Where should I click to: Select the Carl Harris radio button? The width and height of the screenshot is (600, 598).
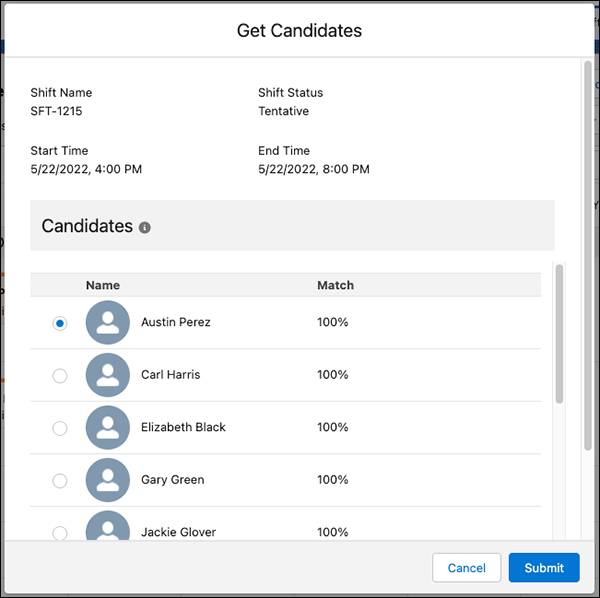click(60, 376)
